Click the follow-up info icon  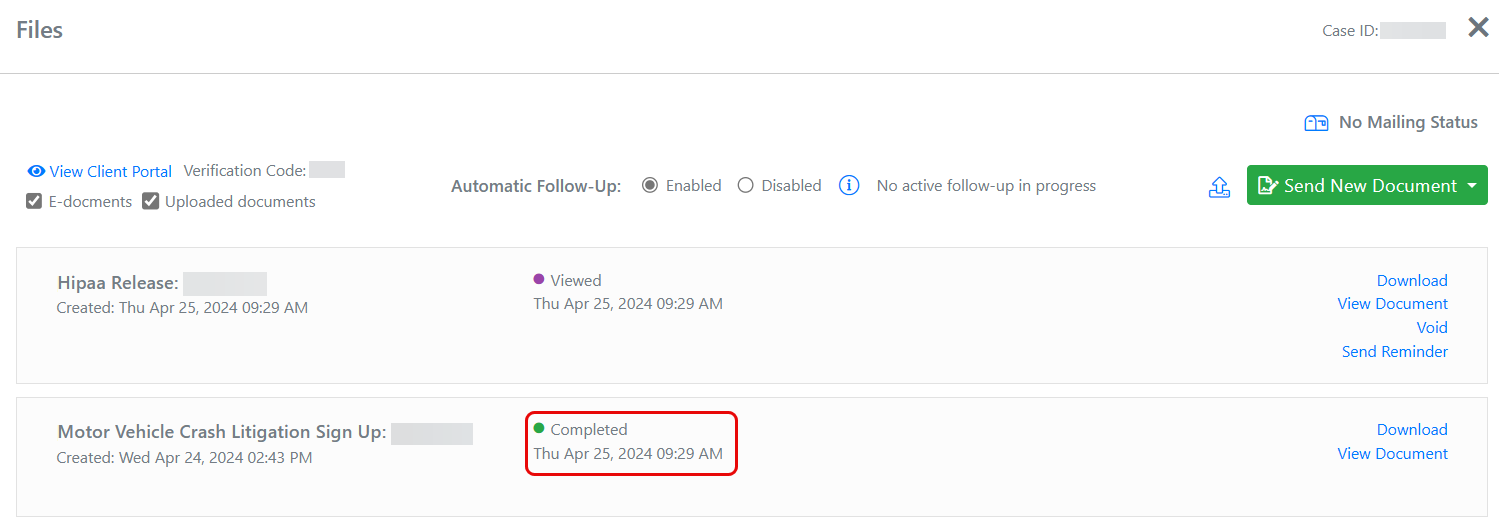[849, 186]
